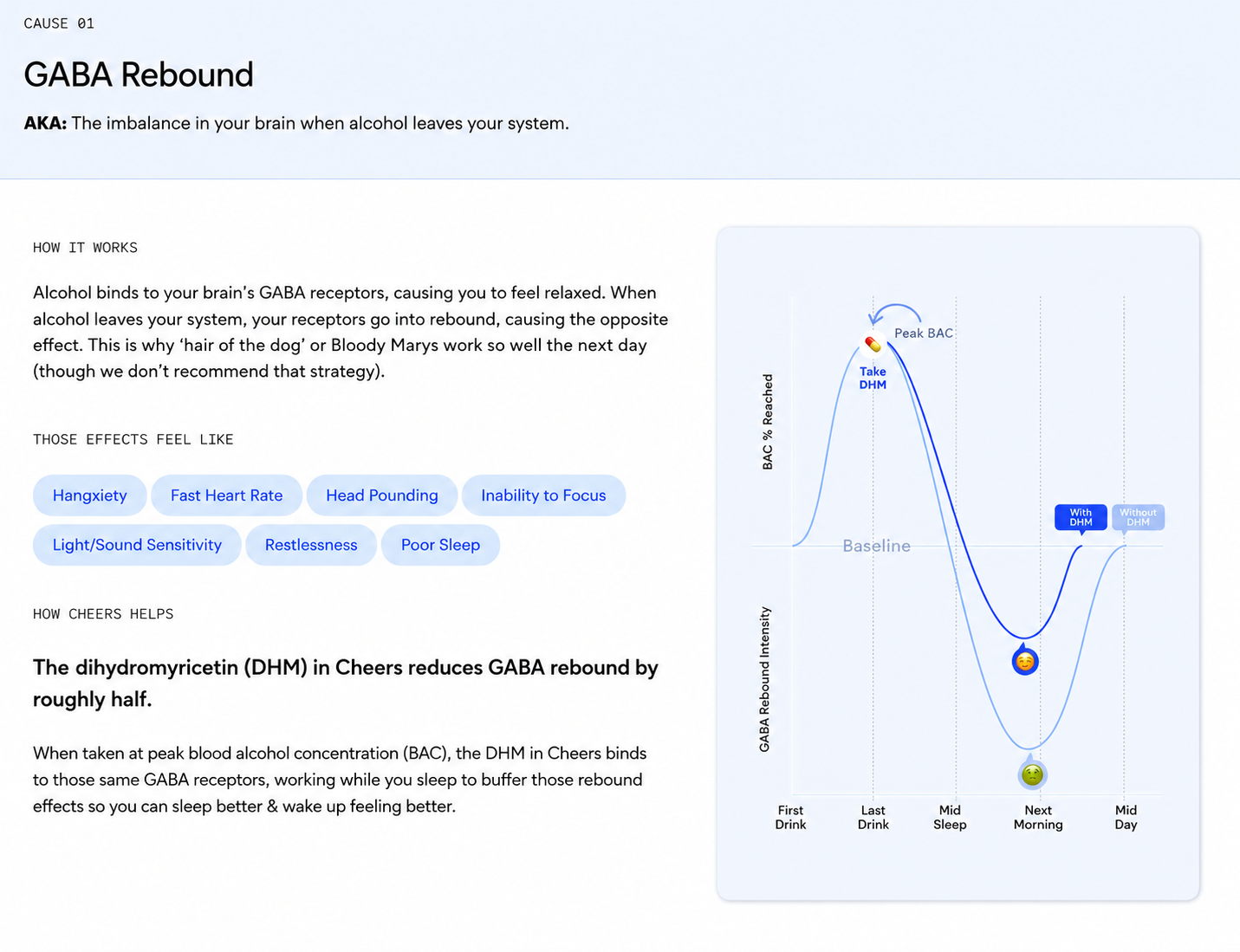
Task: Click the HOW IT WORKS section label
Action: [85, 248]
